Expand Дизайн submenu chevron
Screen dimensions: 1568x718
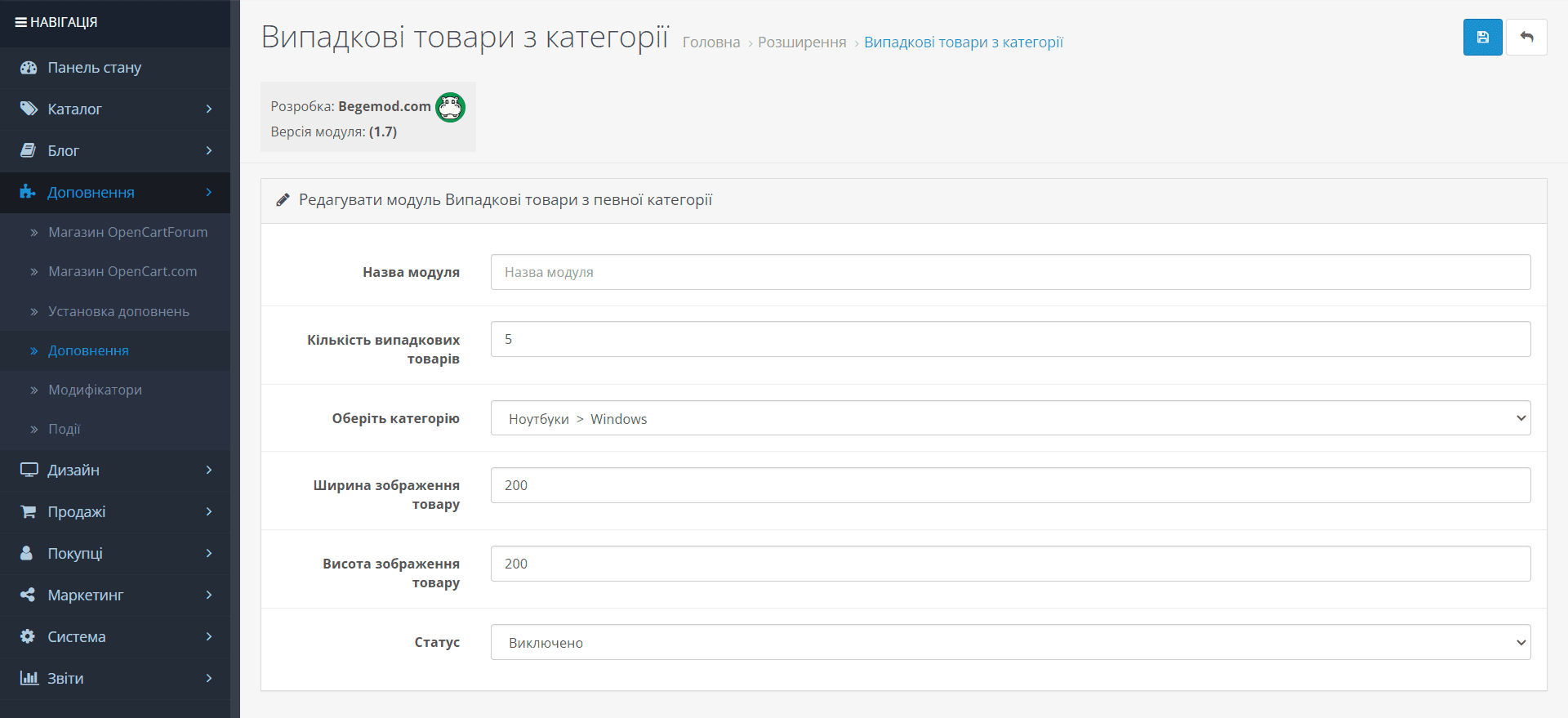pyautogui.click(x=209, y=470)
